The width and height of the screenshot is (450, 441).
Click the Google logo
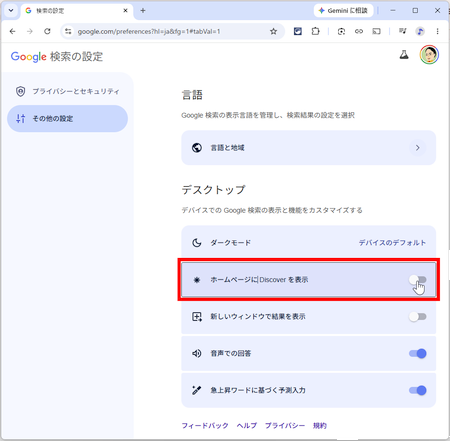[29, 57]
